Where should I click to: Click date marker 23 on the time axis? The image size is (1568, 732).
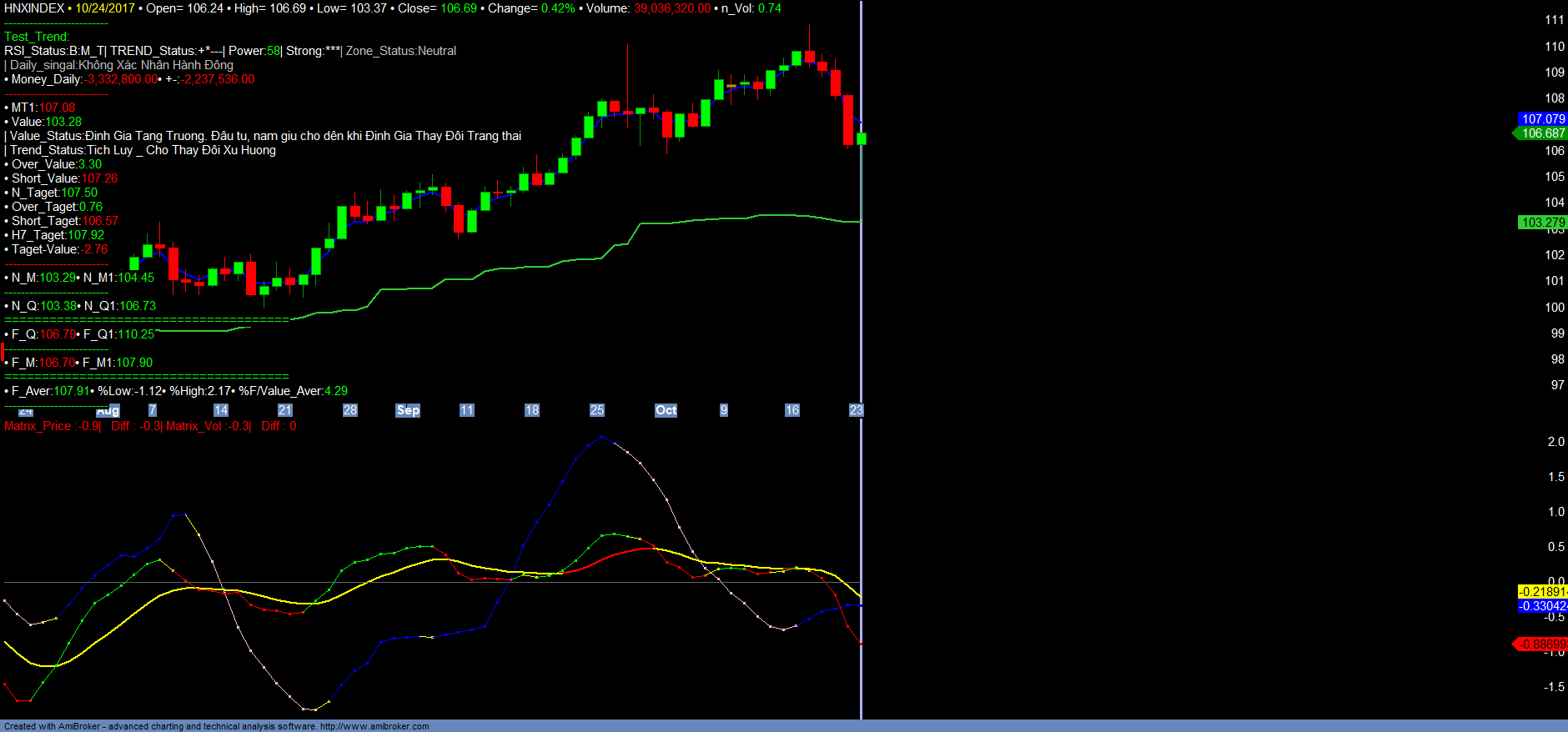coord(856,410)
